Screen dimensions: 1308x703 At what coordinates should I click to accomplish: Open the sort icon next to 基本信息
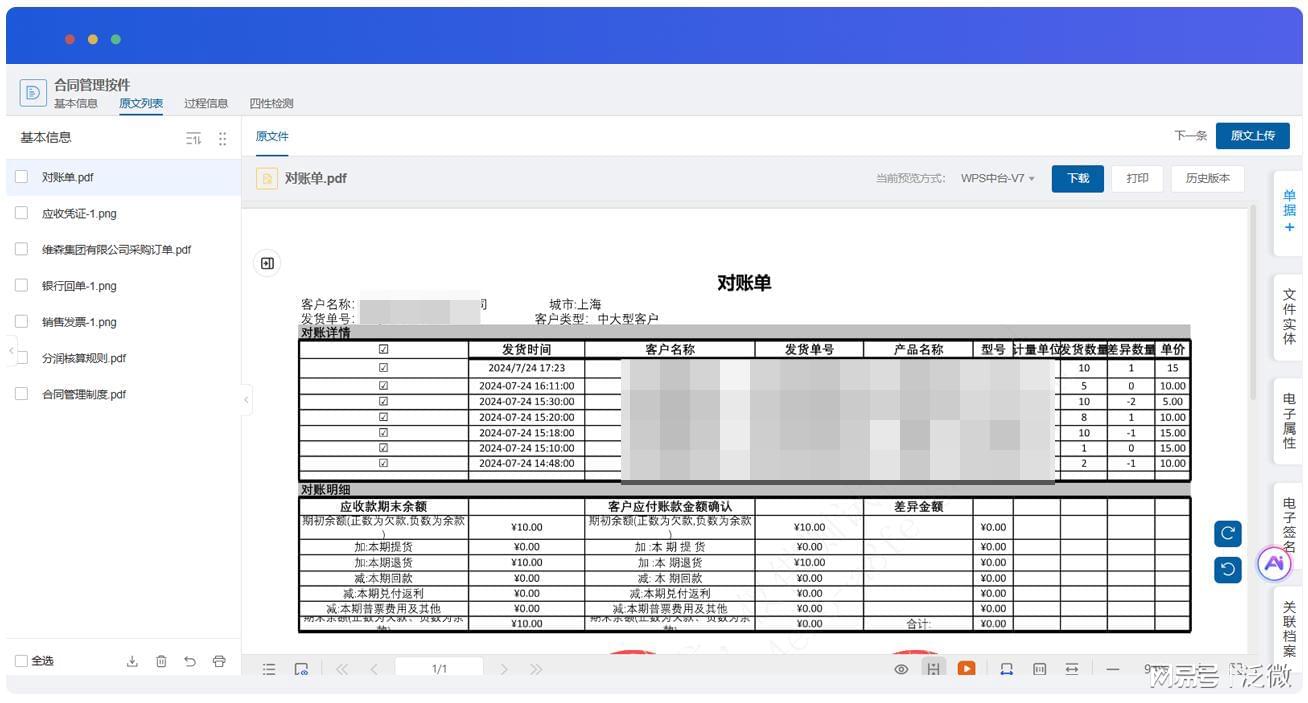pyautogui.click(x=194, y=139)
